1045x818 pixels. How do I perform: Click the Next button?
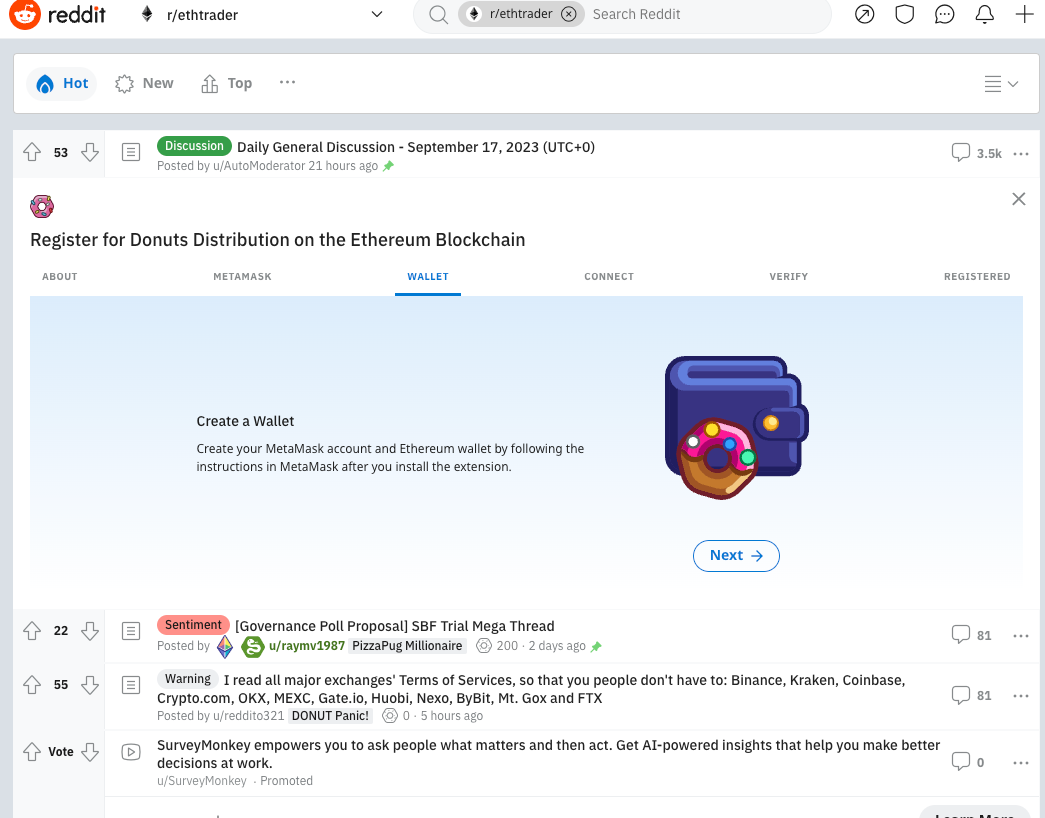coord(736,556)
